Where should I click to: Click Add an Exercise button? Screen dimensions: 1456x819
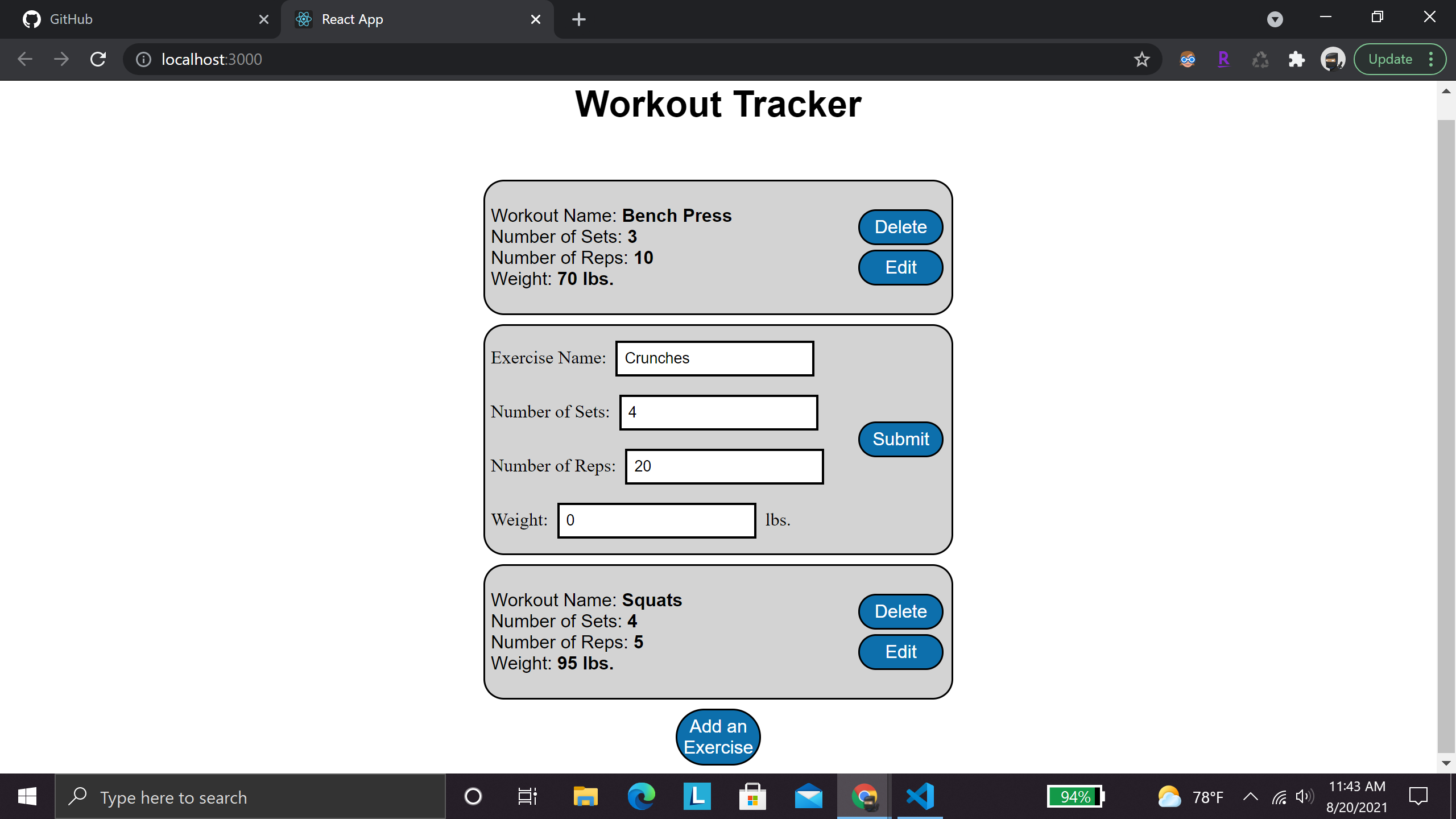click(x=718, y=737)
